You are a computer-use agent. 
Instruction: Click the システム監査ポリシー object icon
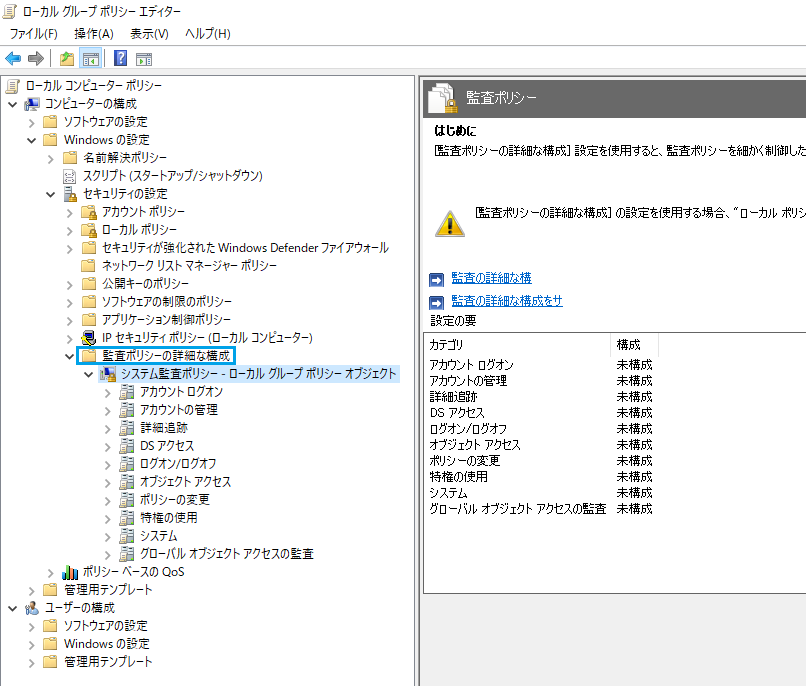tap(108, 374)
